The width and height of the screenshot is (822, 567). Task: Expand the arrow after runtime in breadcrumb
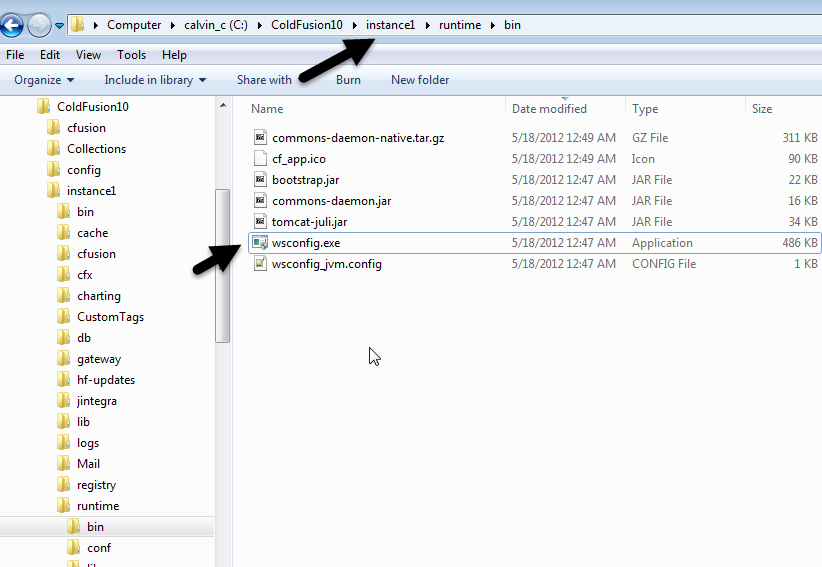493,25
